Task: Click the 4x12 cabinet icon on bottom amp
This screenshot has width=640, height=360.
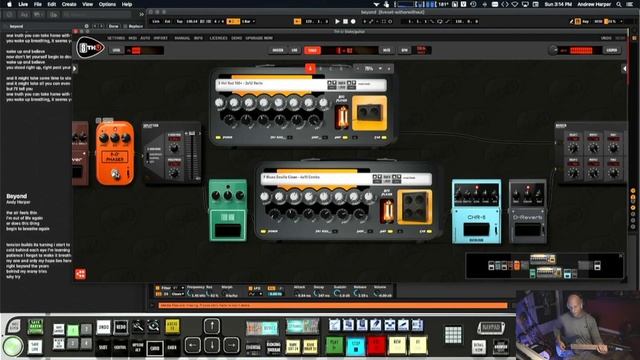Action: click(x=414, y=207)
